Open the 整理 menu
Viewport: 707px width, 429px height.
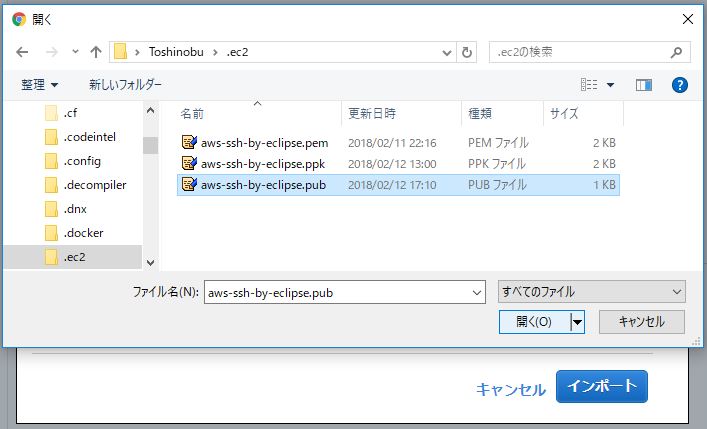coord(39,84)
